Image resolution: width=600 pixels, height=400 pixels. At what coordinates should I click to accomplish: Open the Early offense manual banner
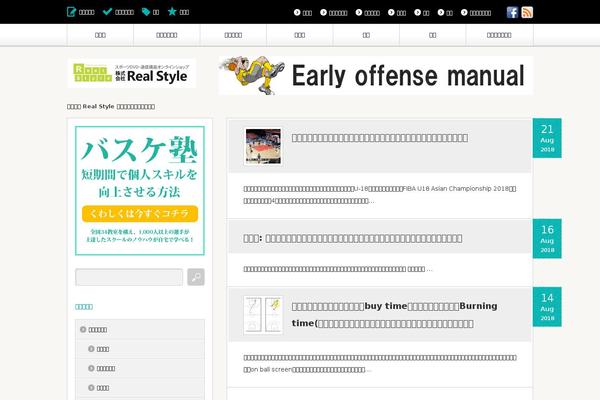[376, 75]
